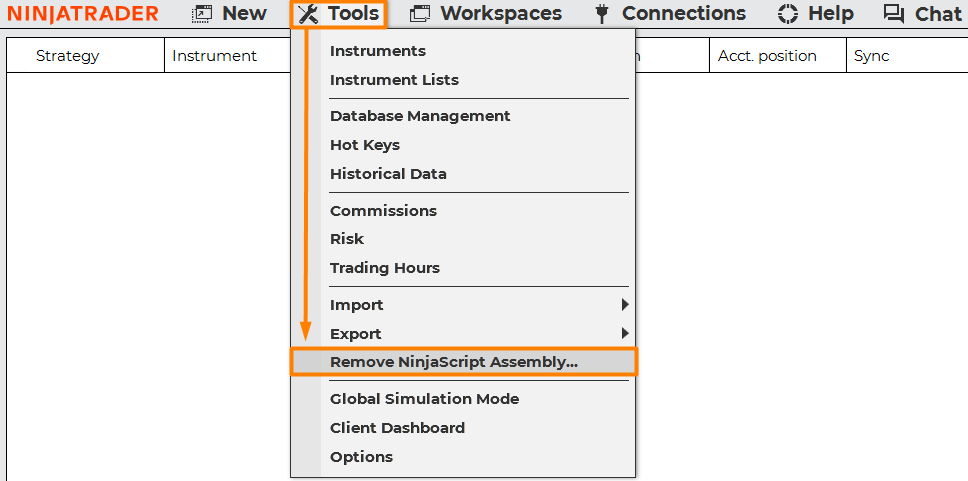Click the Chat speech bubble icon
This screenshot has width=968, height=481.
pyautogui.click(x=893, y=14)
